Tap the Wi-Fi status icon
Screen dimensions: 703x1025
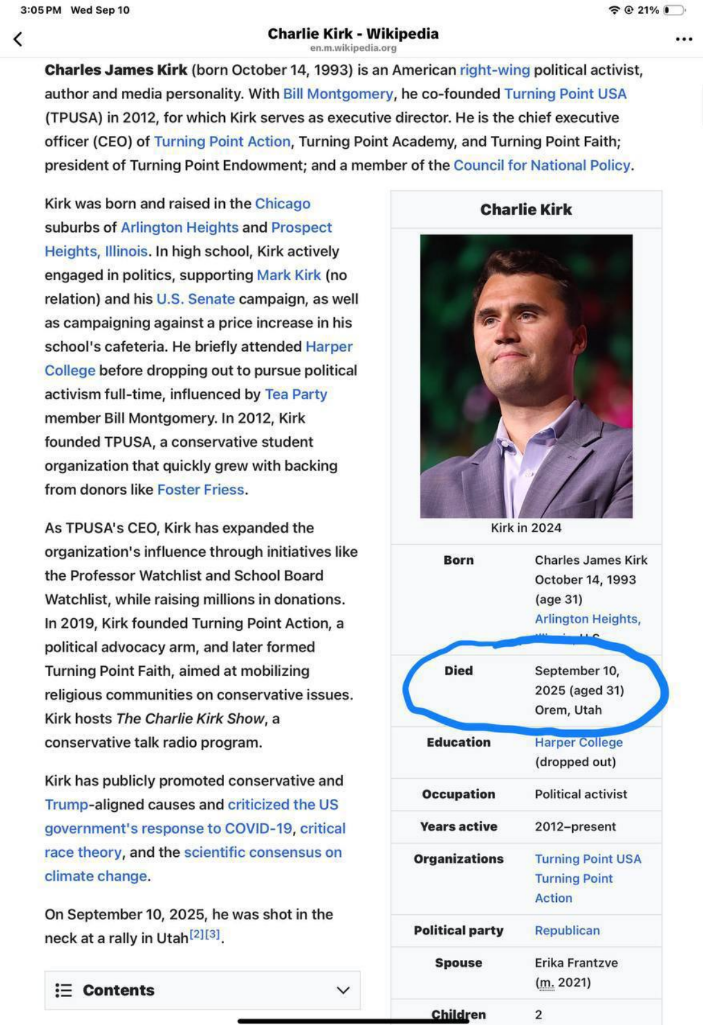[613, 10]
